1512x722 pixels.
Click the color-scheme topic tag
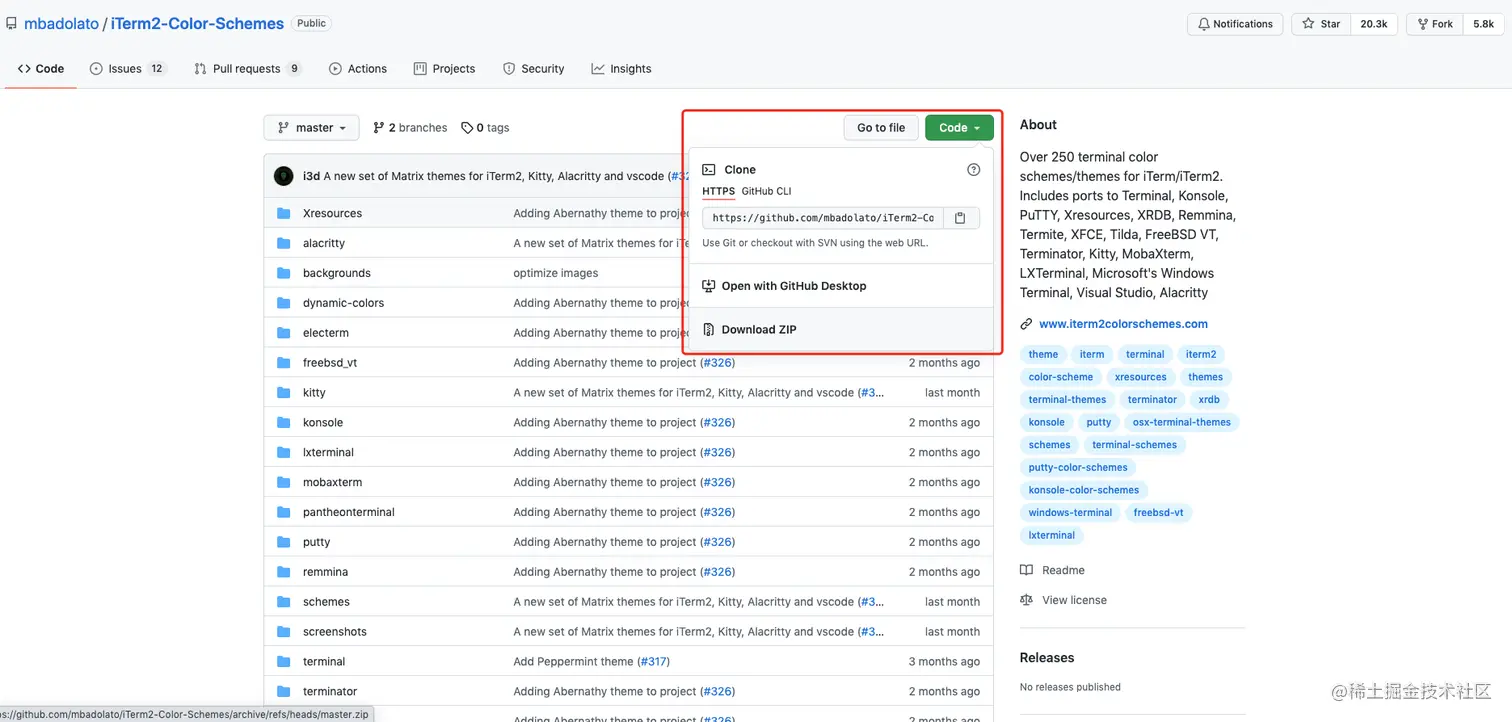pyautogui.click(x=1061, y=377)
